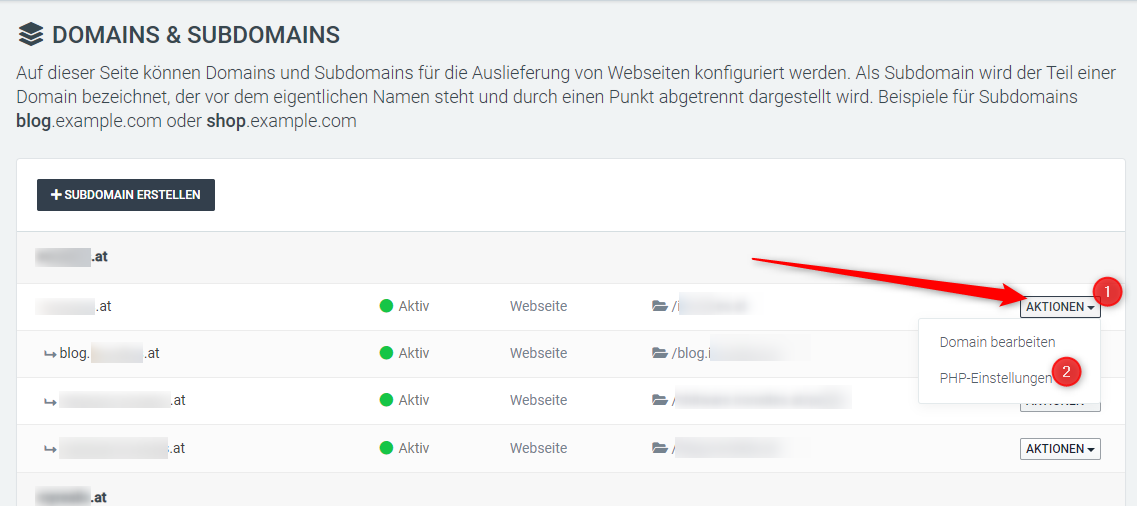Viewport: 1137px width, 506px height.
Task: Select Domain bearbeiten from the open menu
Action: pos(997,342)
